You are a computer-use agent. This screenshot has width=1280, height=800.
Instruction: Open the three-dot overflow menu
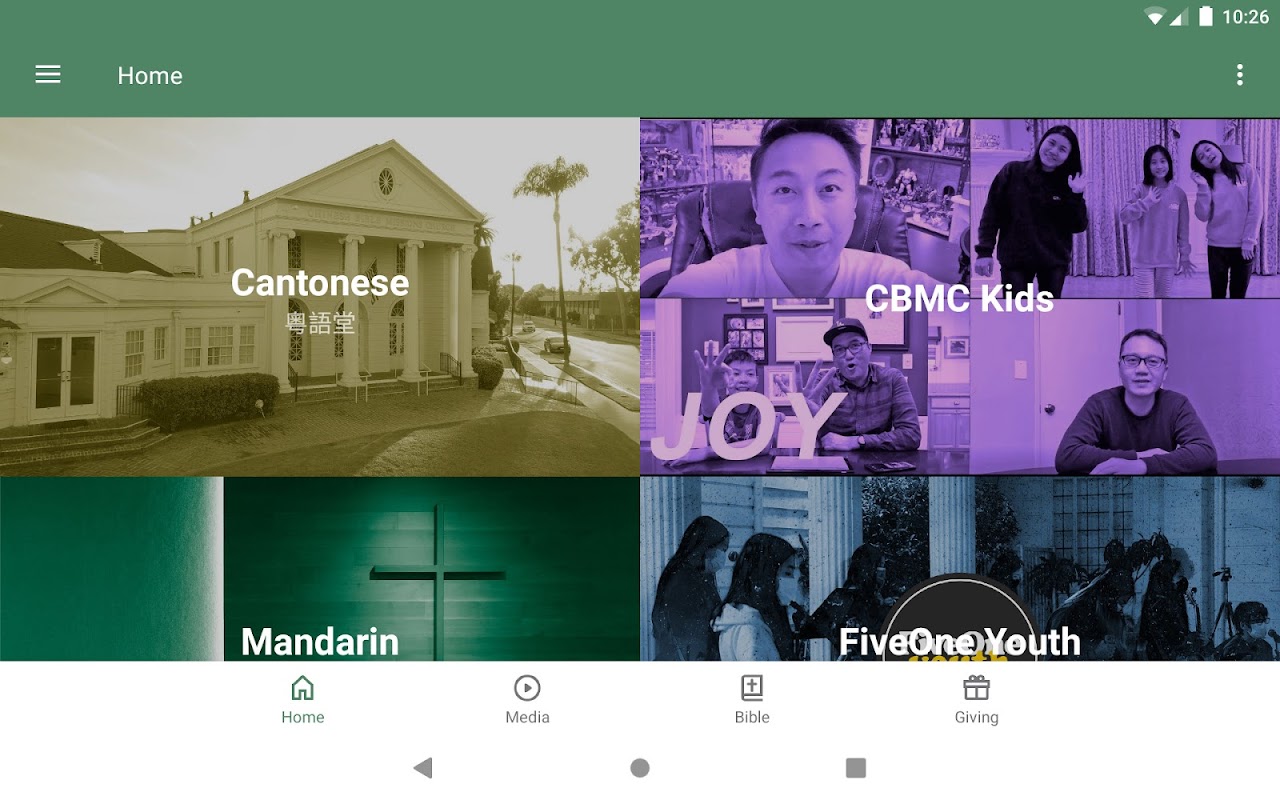click(x=1240, y=75)
